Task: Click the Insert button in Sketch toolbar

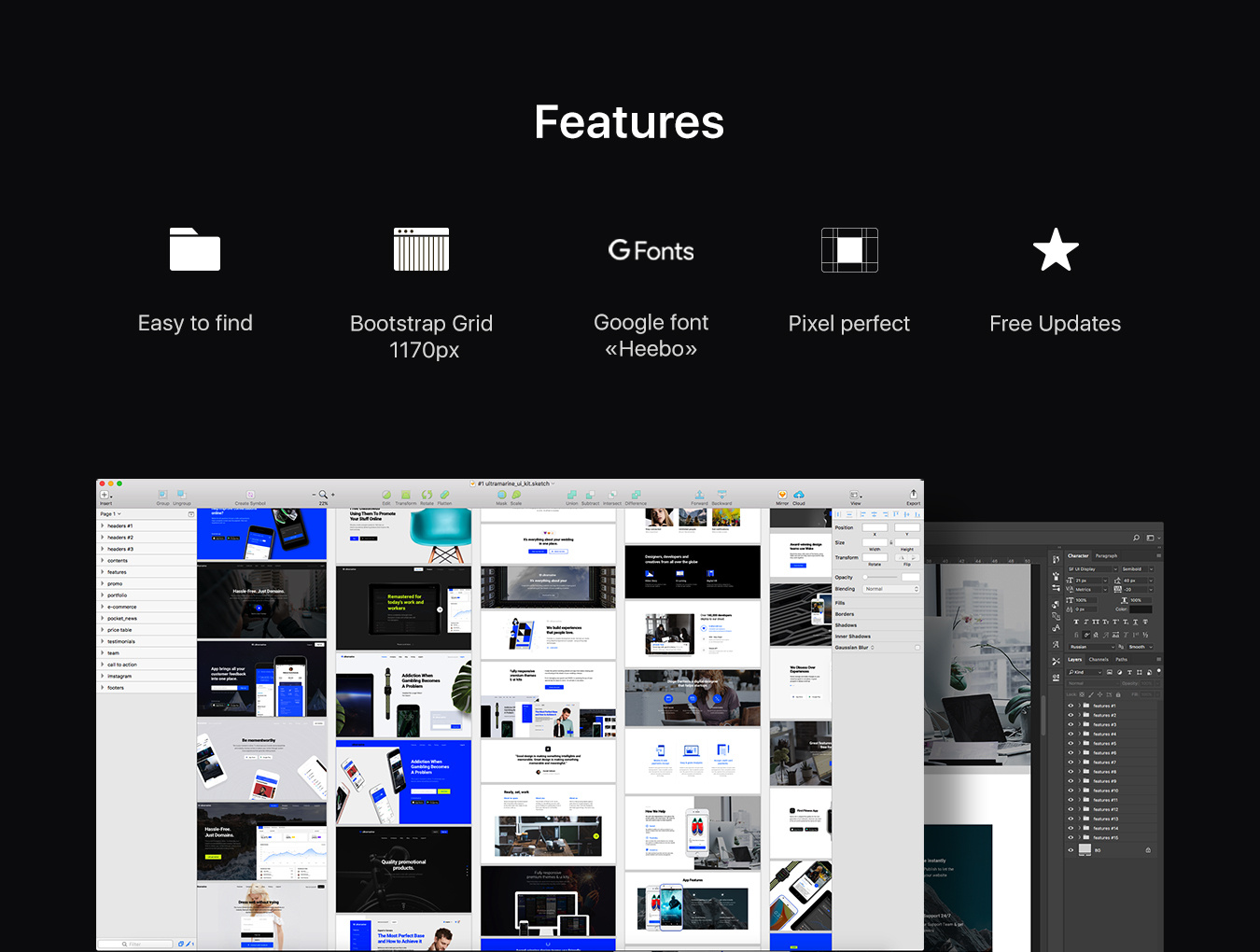Action: 105,496
